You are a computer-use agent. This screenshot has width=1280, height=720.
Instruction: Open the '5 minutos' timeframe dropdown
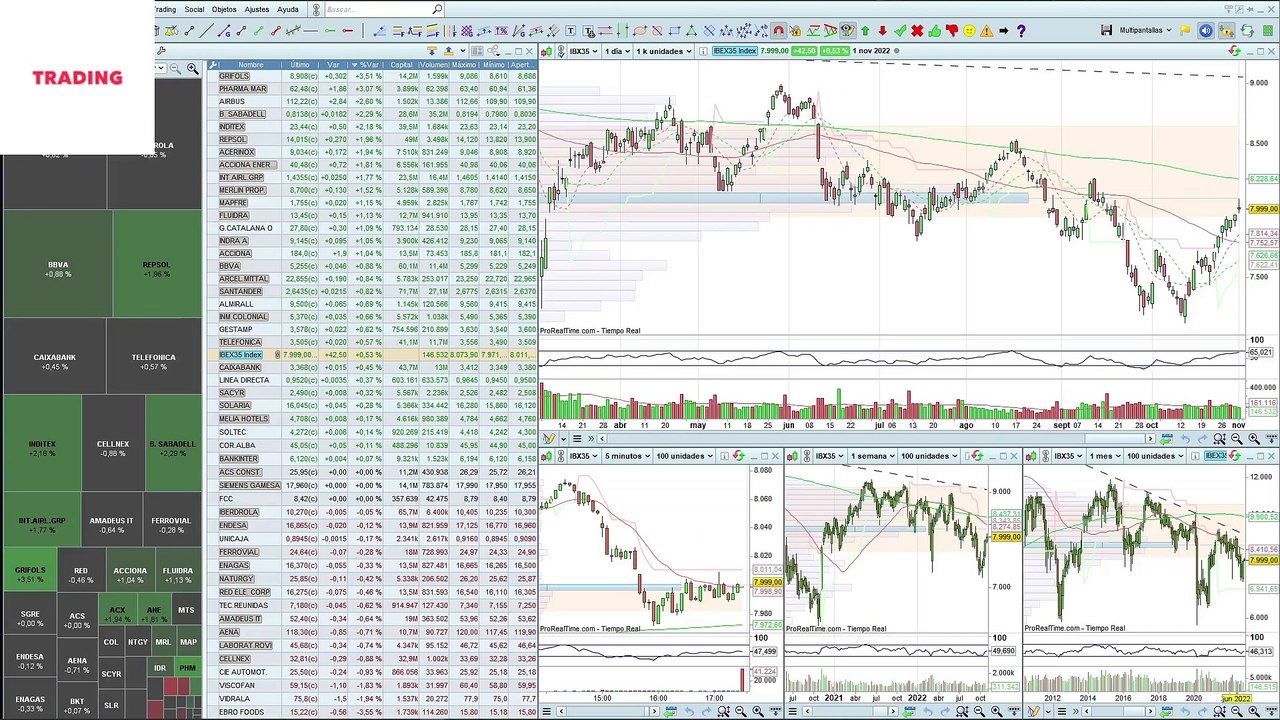coord(628,456)
